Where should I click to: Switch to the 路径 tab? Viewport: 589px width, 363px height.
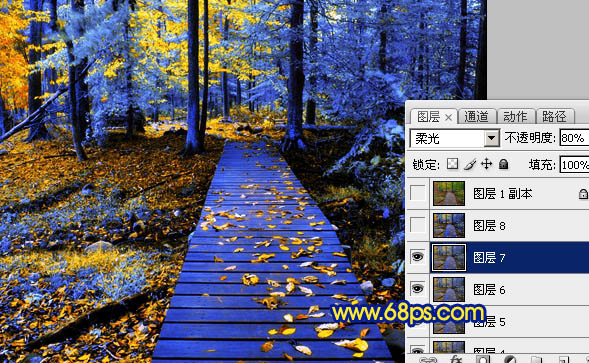(554, 116)
